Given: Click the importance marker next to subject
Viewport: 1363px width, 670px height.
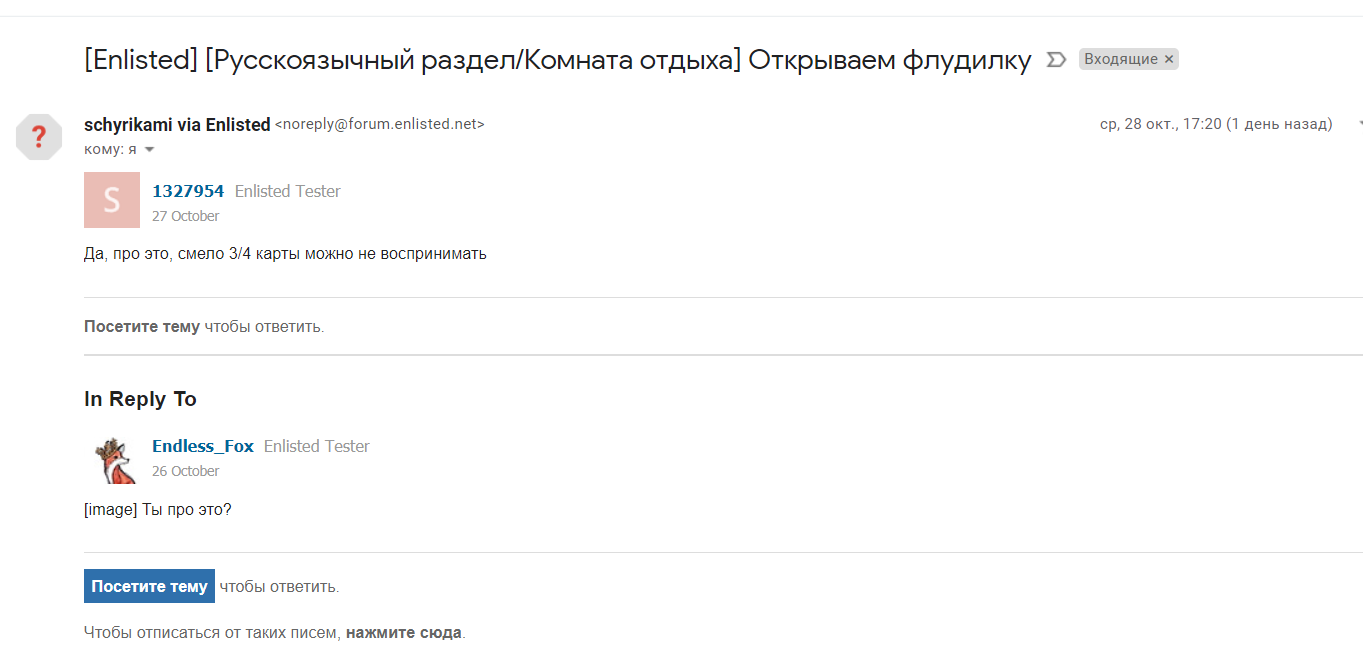Looking at the screenshot, I should pos(1055,60).
